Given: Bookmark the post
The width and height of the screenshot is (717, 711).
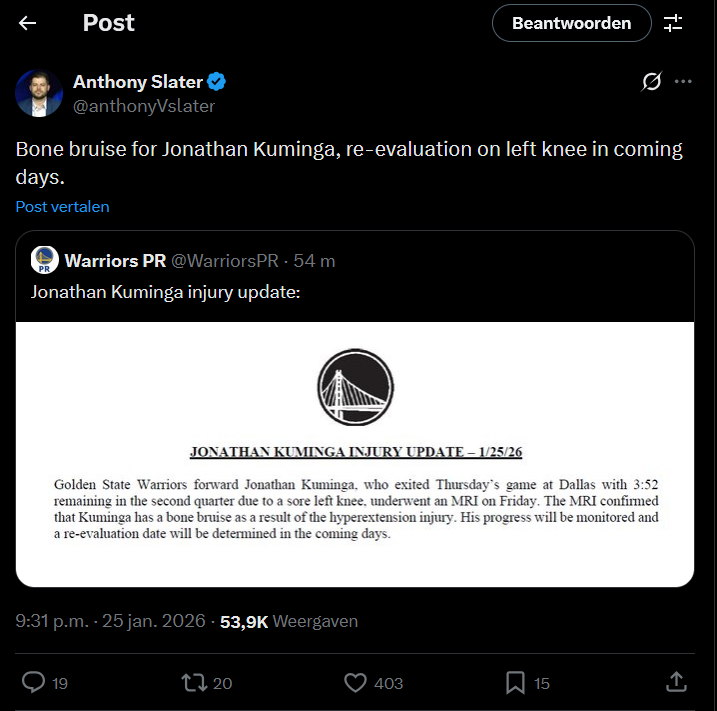Looking at the screenshot, I should point(515,682).
